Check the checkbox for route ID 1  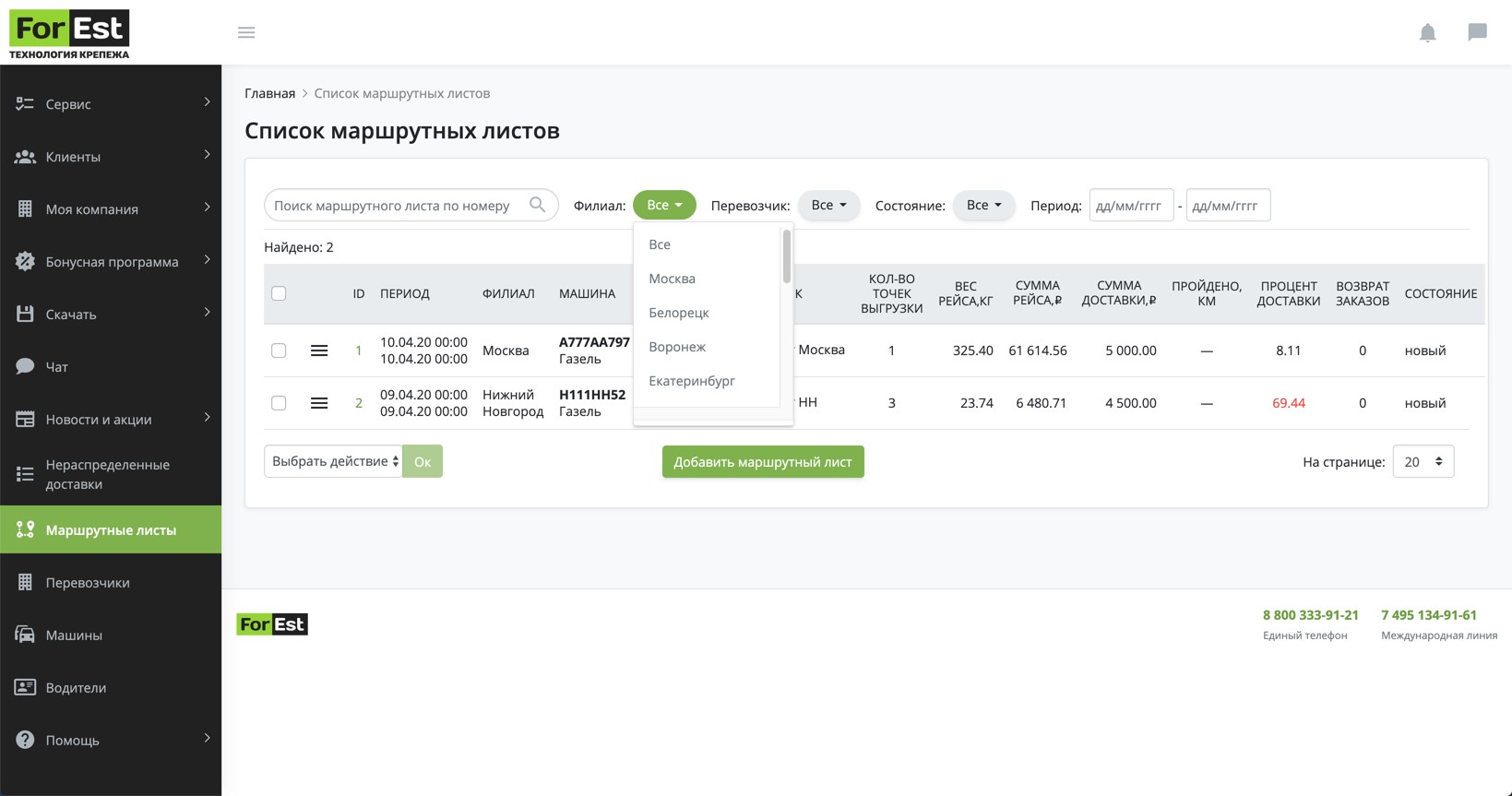tap(279, 350)
